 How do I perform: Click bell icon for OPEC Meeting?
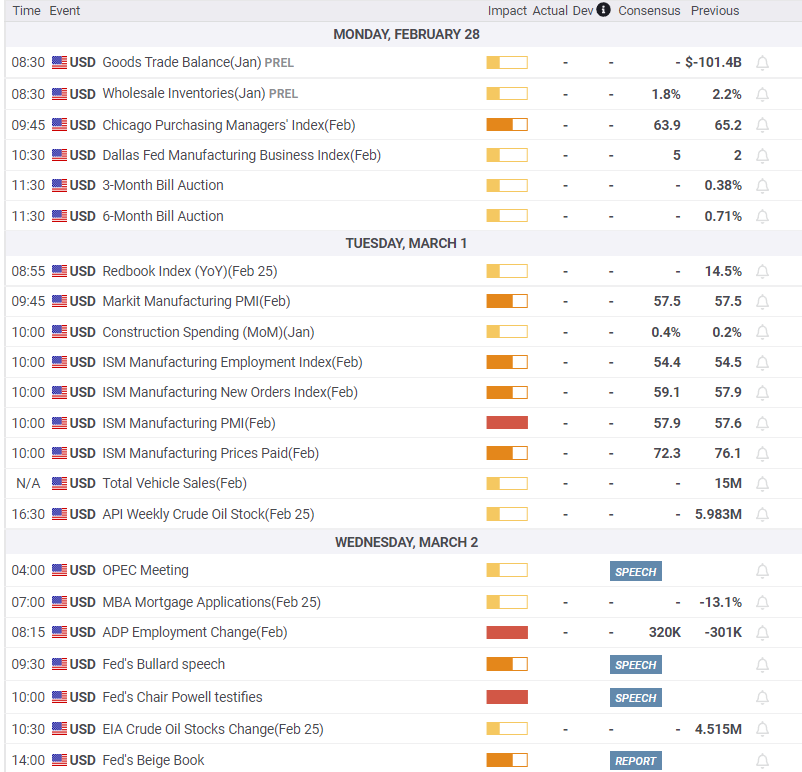pos(762,571)
